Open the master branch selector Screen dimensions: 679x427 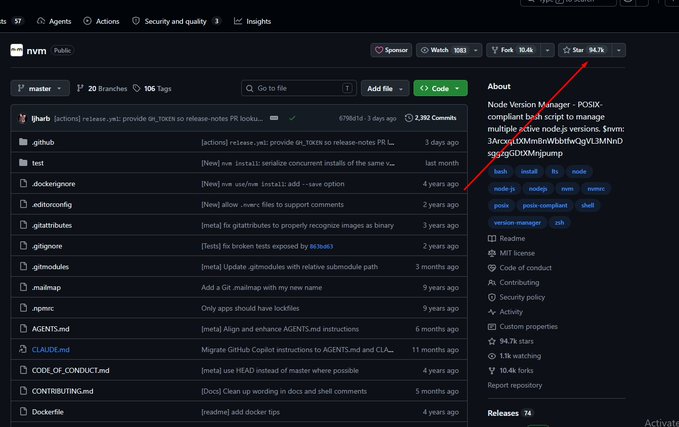point(40,88)
